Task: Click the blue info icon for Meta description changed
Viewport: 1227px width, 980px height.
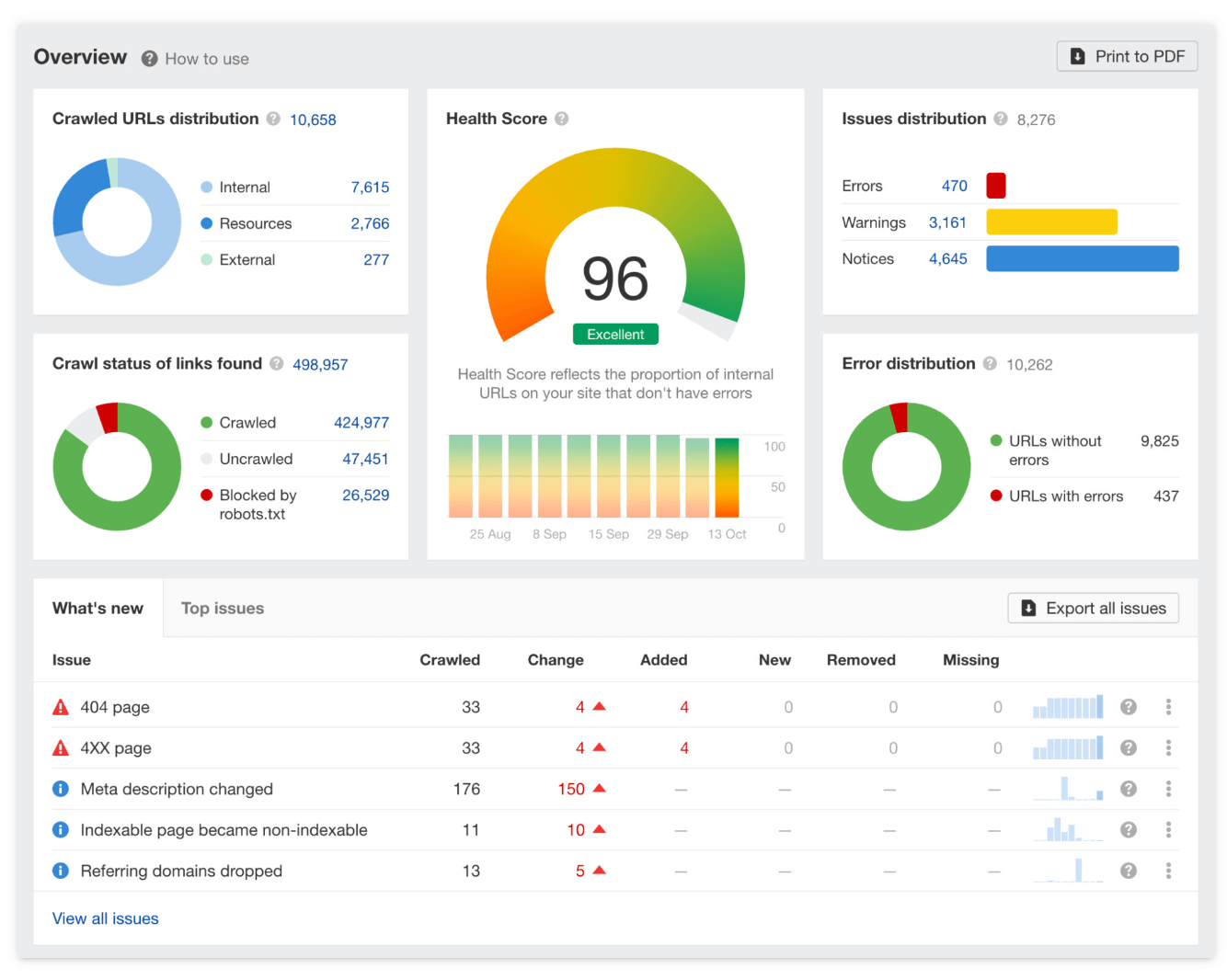Action: point(61,789)
